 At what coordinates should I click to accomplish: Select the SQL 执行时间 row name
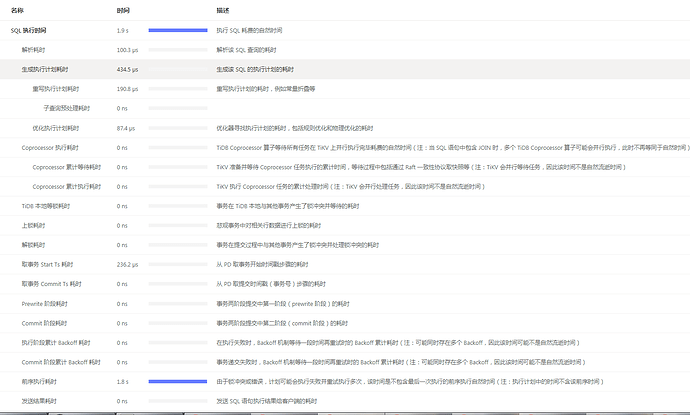click(29, 30)
